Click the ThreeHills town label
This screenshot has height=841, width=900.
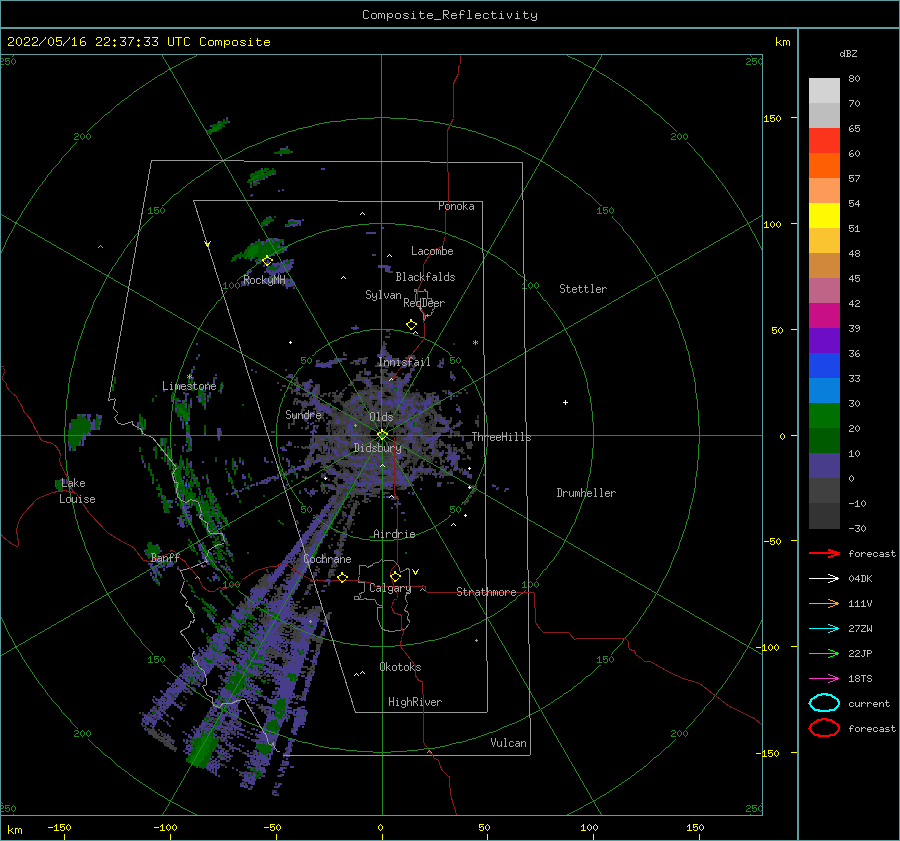[x=501, y=437]
